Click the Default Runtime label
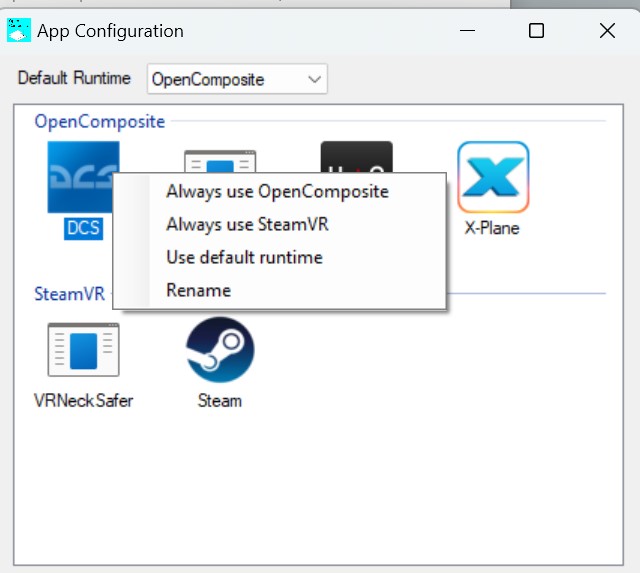Viewport: 640px width, 573px height. tap(74, 78)
